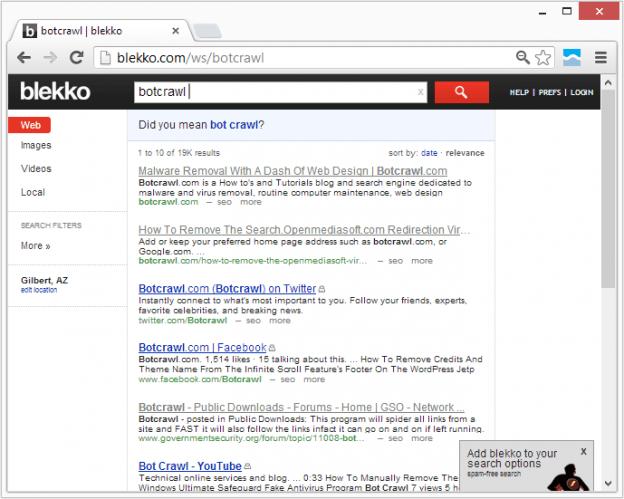Viewport: 624px width, 499px height.
Task: Click edit location under Gilbert, AZ
Action: click(x=39, y=290)
